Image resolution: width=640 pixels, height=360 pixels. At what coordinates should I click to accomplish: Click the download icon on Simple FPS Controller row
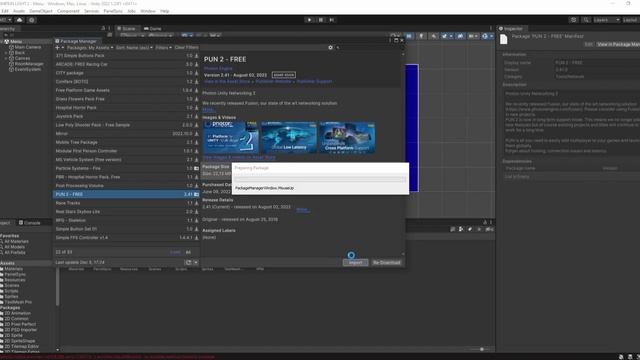[x=196, y=238]
